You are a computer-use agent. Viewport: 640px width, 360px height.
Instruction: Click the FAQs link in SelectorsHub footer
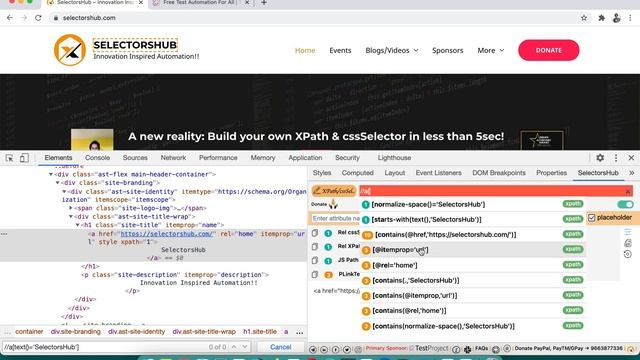(x=481, y=349)
